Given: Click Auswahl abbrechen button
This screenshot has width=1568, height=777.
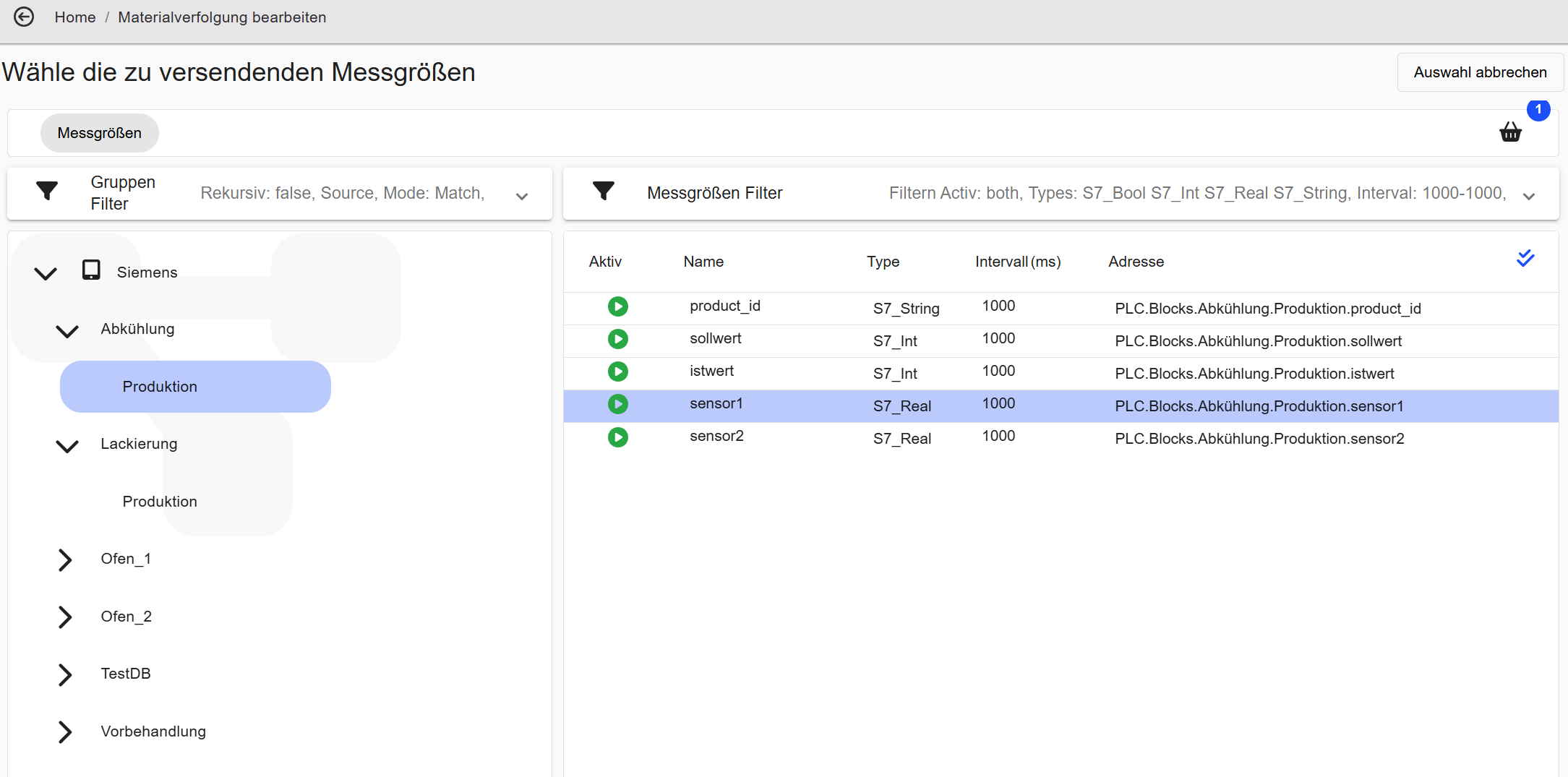Looking at the screenshot, I should click(1480, 72).
